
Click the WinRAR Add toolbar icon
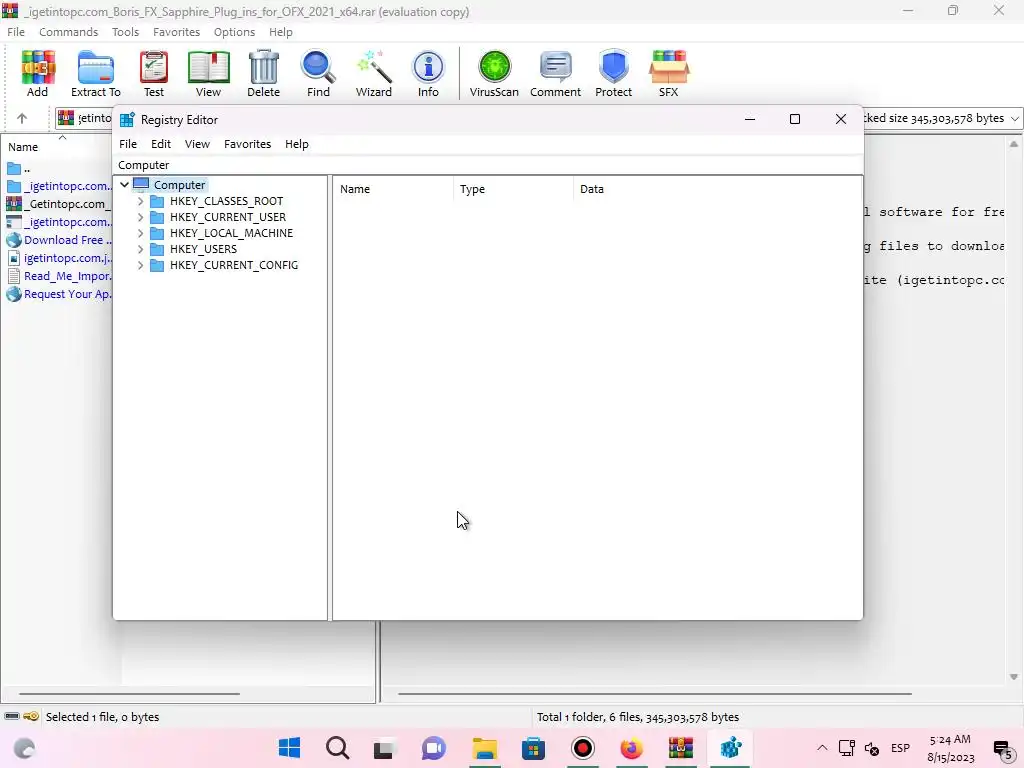click(37, 73)
